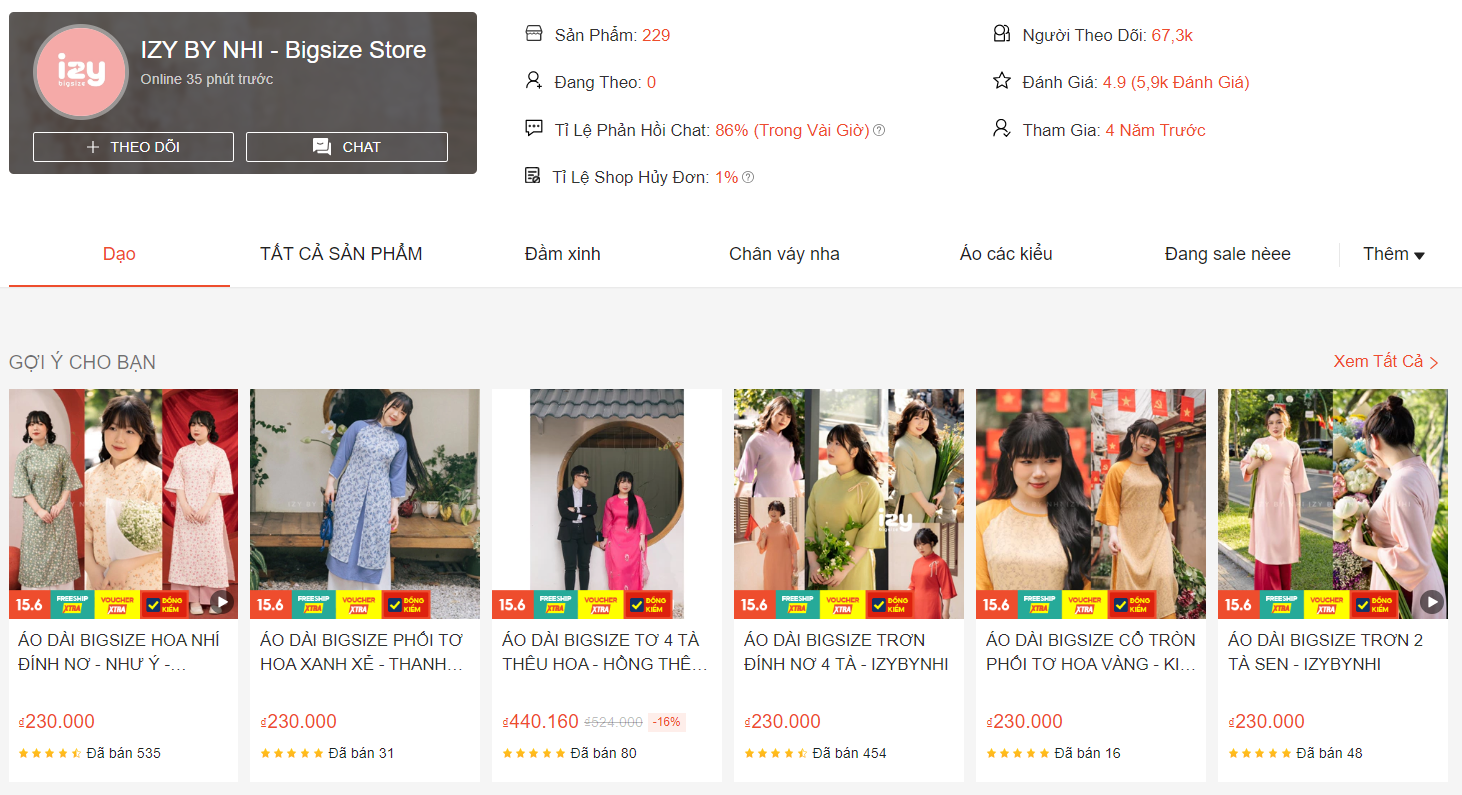Expand the Thêm dropdown menu

click(x=1394, y=254)
